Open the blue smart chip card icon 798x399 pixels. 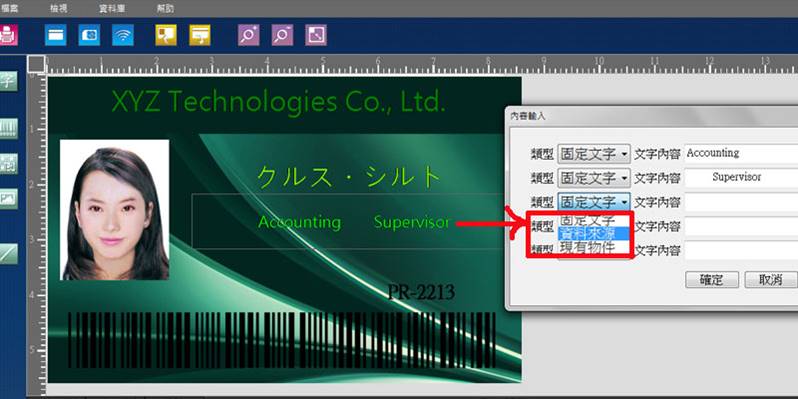click(x=89, y=35)
